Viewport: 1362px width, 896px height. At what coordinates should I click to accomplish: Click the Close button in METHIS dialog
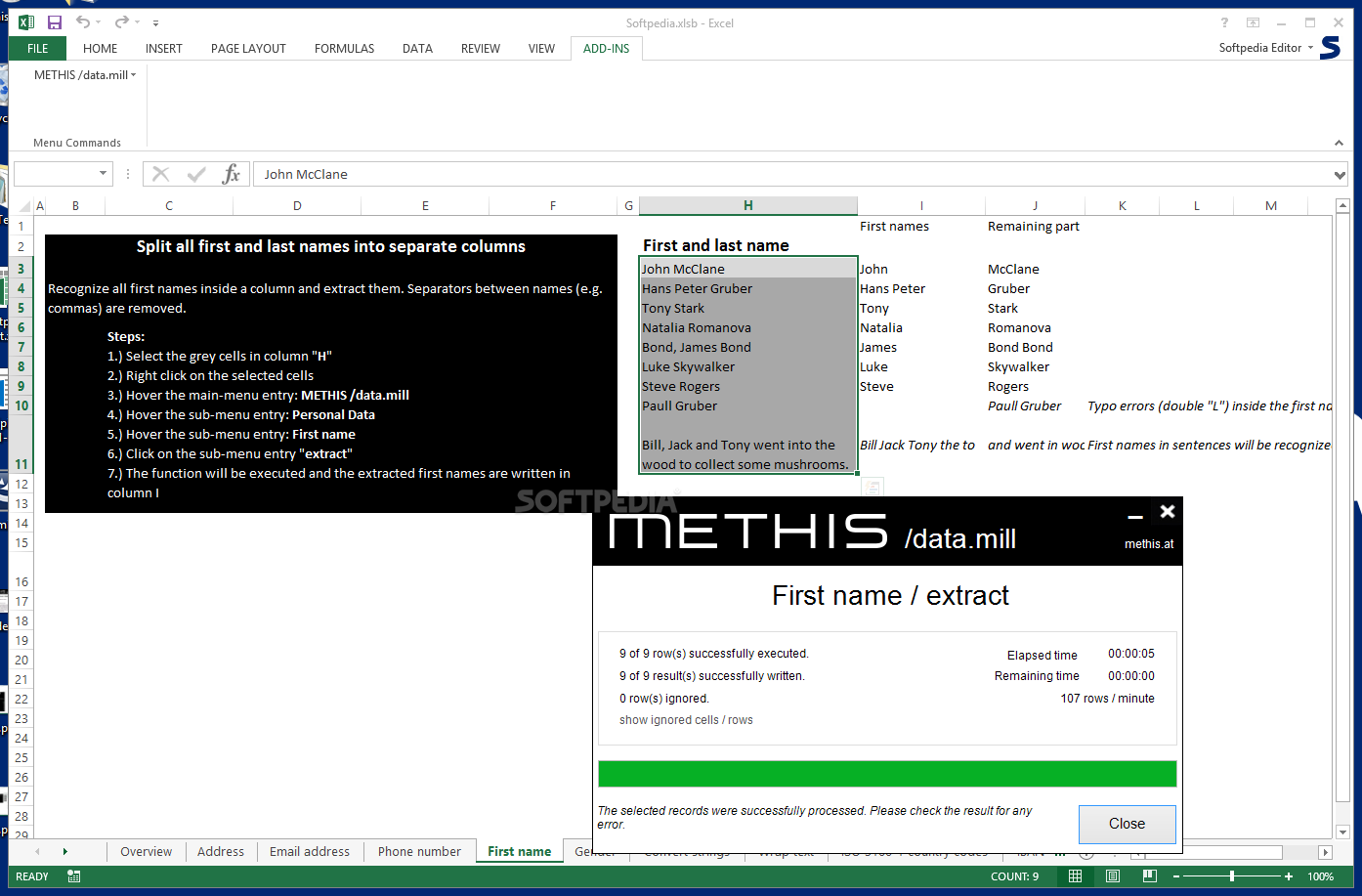click(1127, 824)
